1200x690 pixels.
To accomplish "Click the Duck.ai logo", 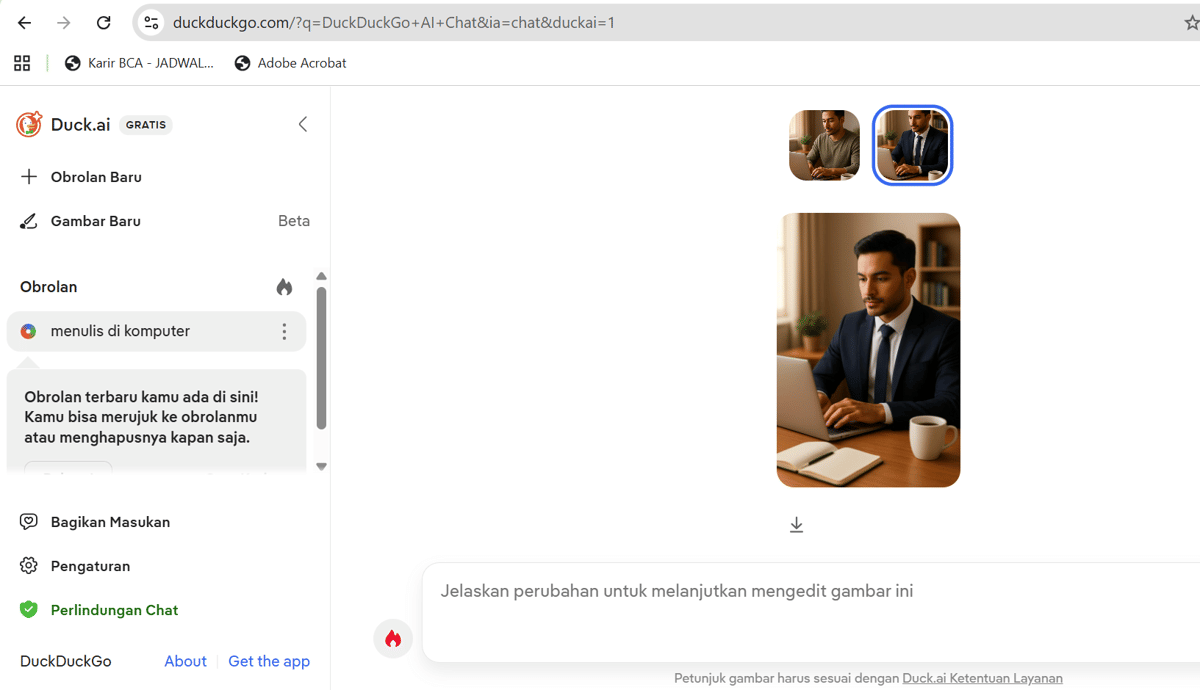I will [x=30, y=124].
